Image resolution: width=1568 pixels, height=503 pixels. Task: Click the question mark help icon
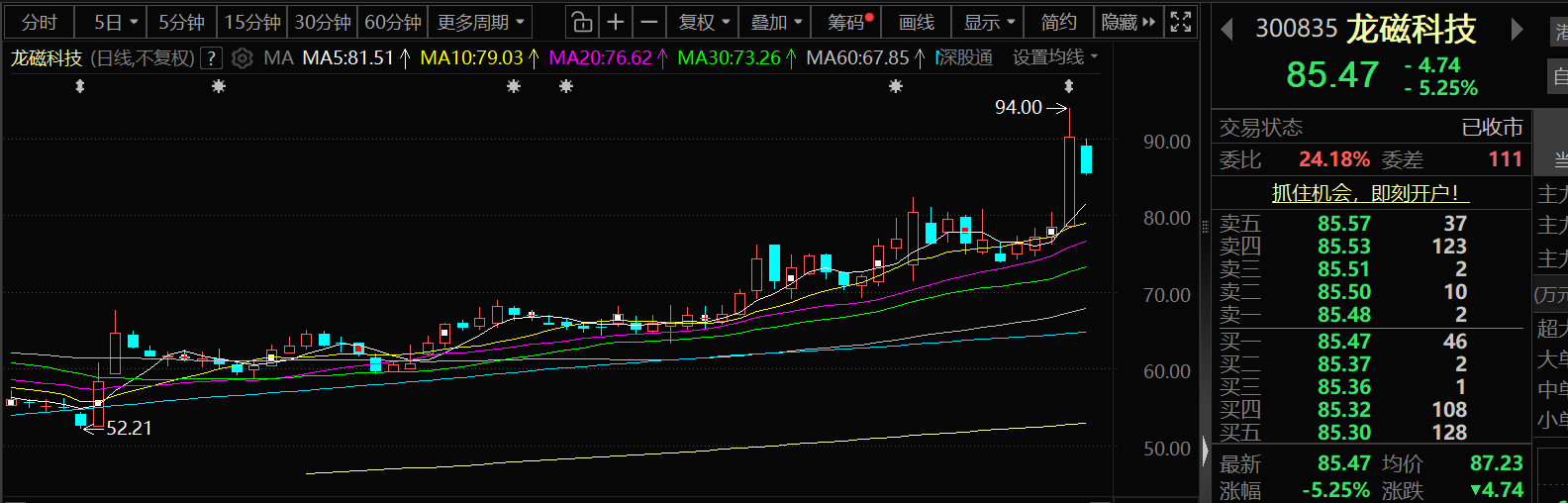point(211,58)
